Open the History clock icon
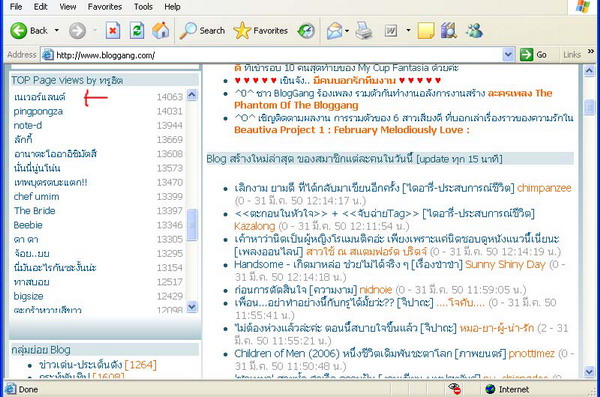 pos(306,31)
